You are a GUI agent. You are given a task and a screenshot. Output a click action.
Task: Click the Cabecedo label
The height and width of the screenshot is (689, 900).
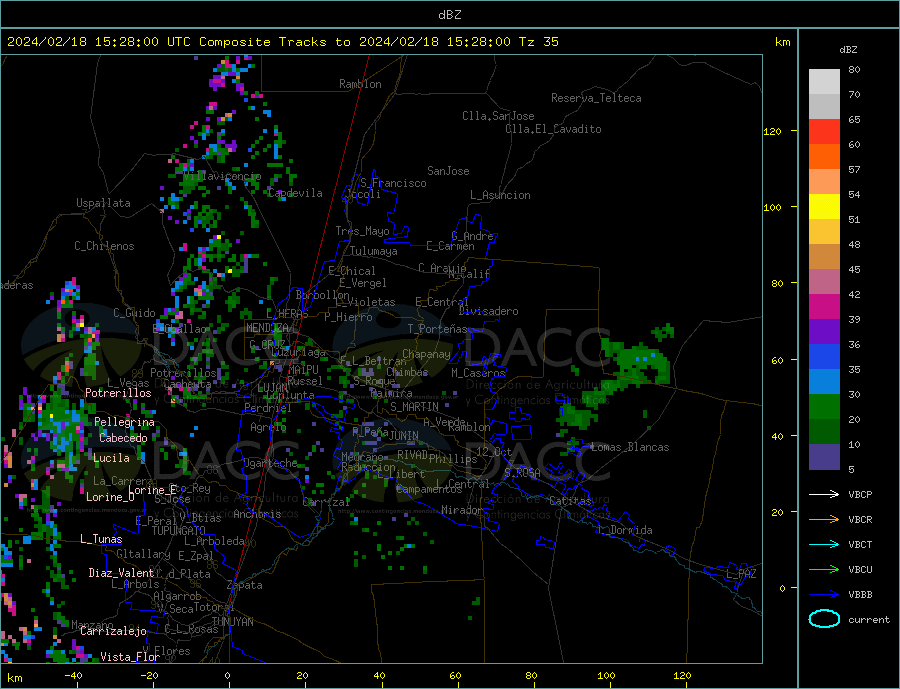pyautogui.click(x=123, y=438)
